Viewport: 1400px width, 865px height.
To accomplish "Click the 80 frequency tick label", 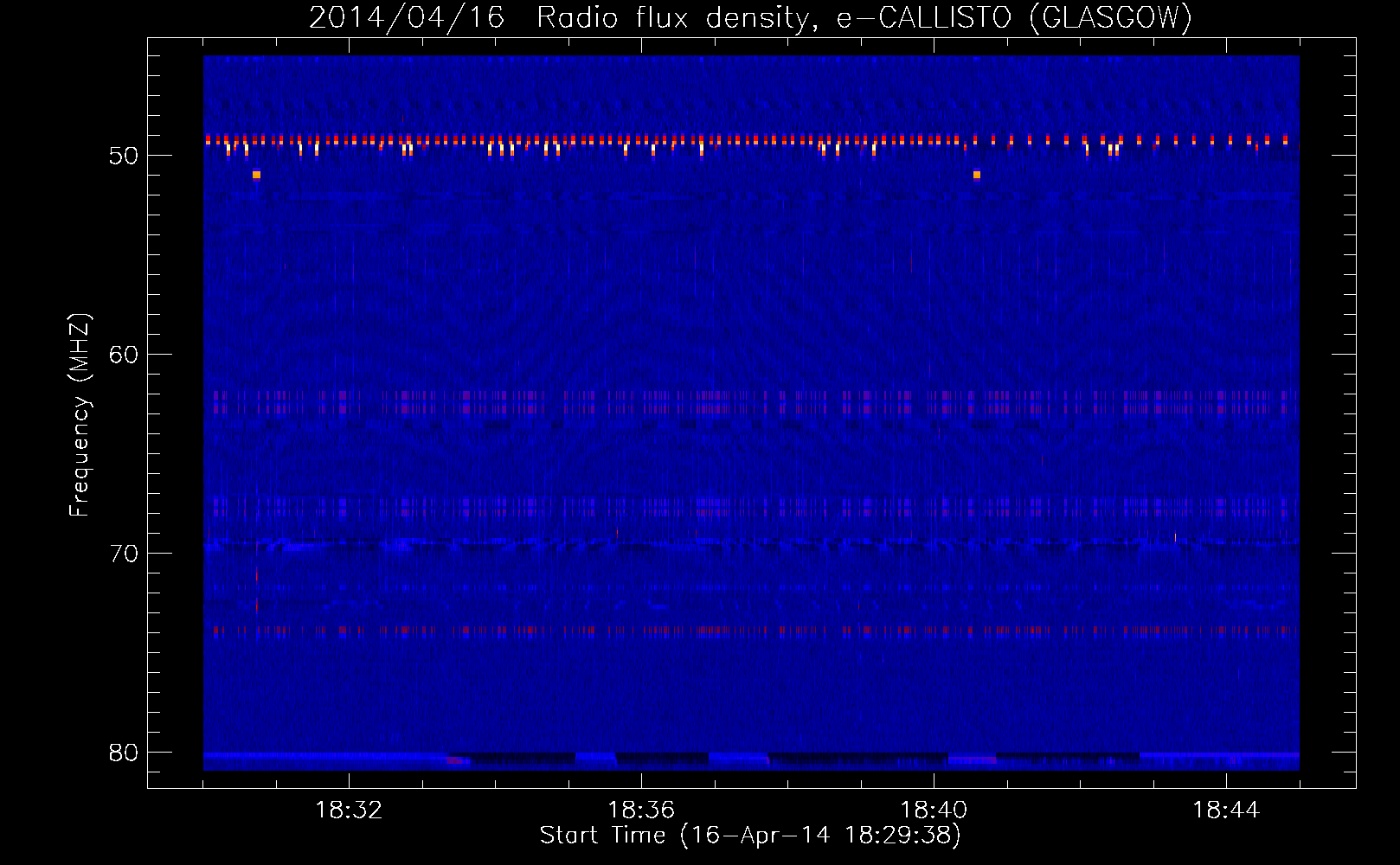I will tap(124, 753).
